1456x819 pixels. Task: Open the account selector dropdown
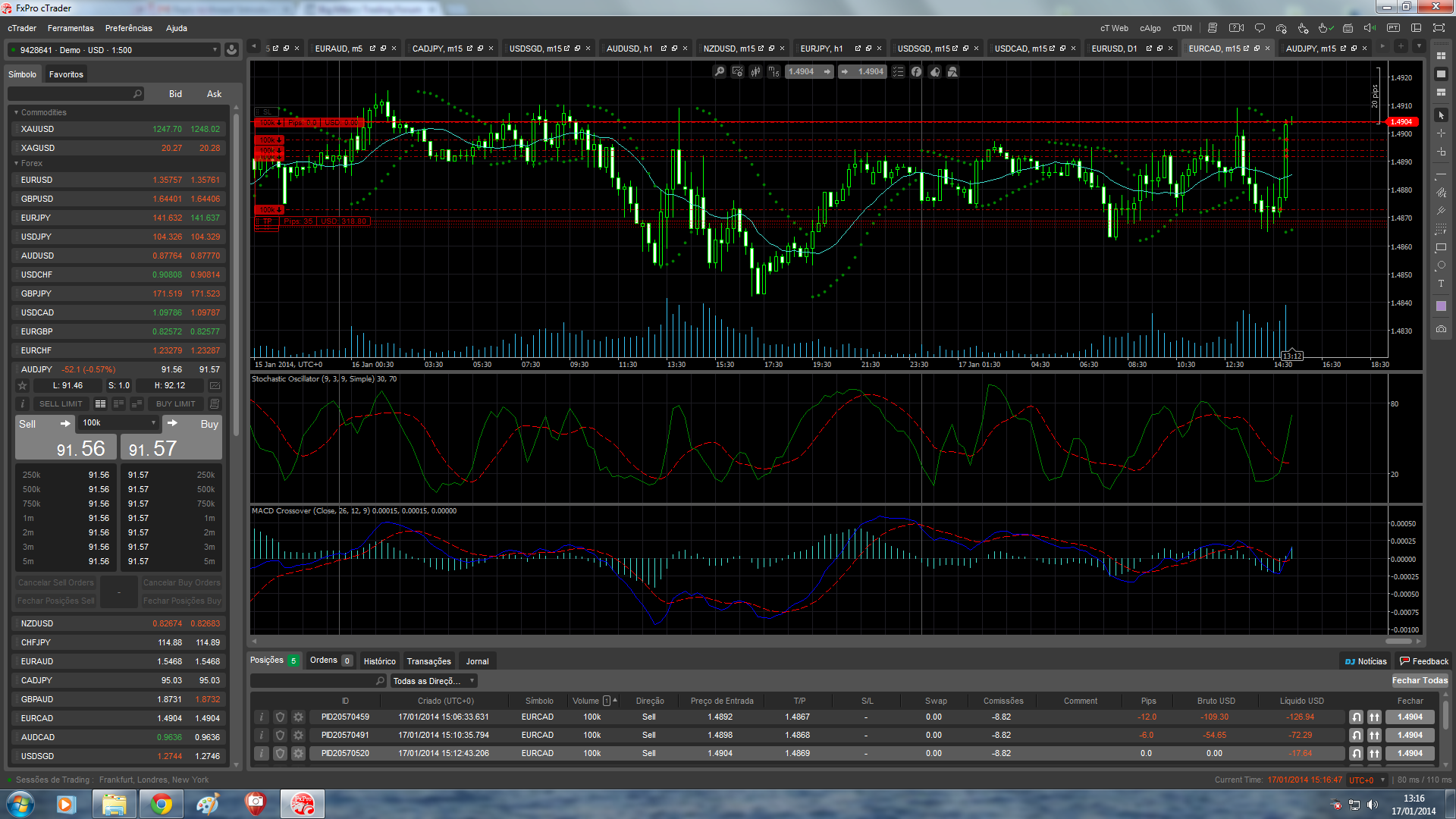(114, 50)
